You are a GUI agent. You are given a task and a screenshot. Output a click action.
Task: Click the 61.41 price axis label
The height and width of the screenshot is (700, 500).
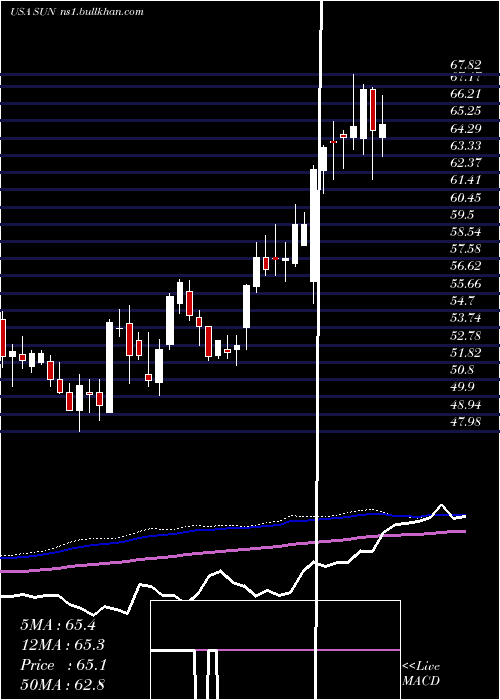(465, 180)
